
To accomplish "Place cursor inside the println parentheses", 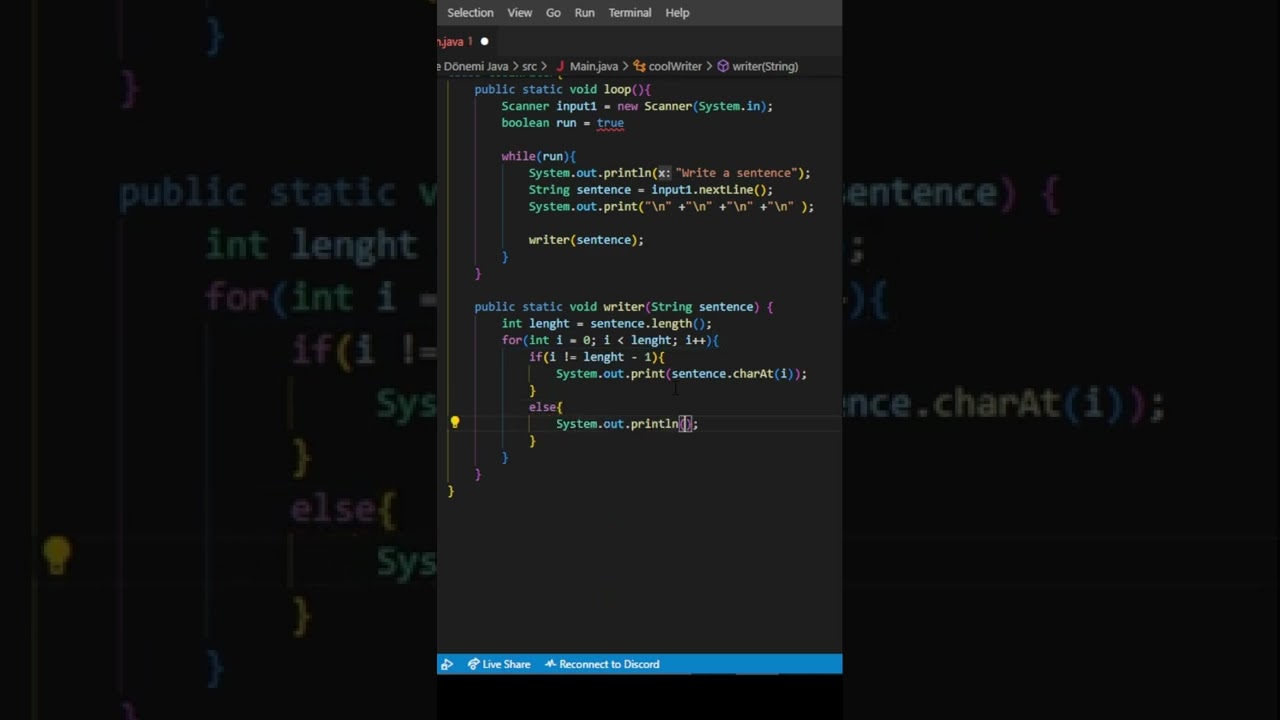I will (x=685, y=424).
